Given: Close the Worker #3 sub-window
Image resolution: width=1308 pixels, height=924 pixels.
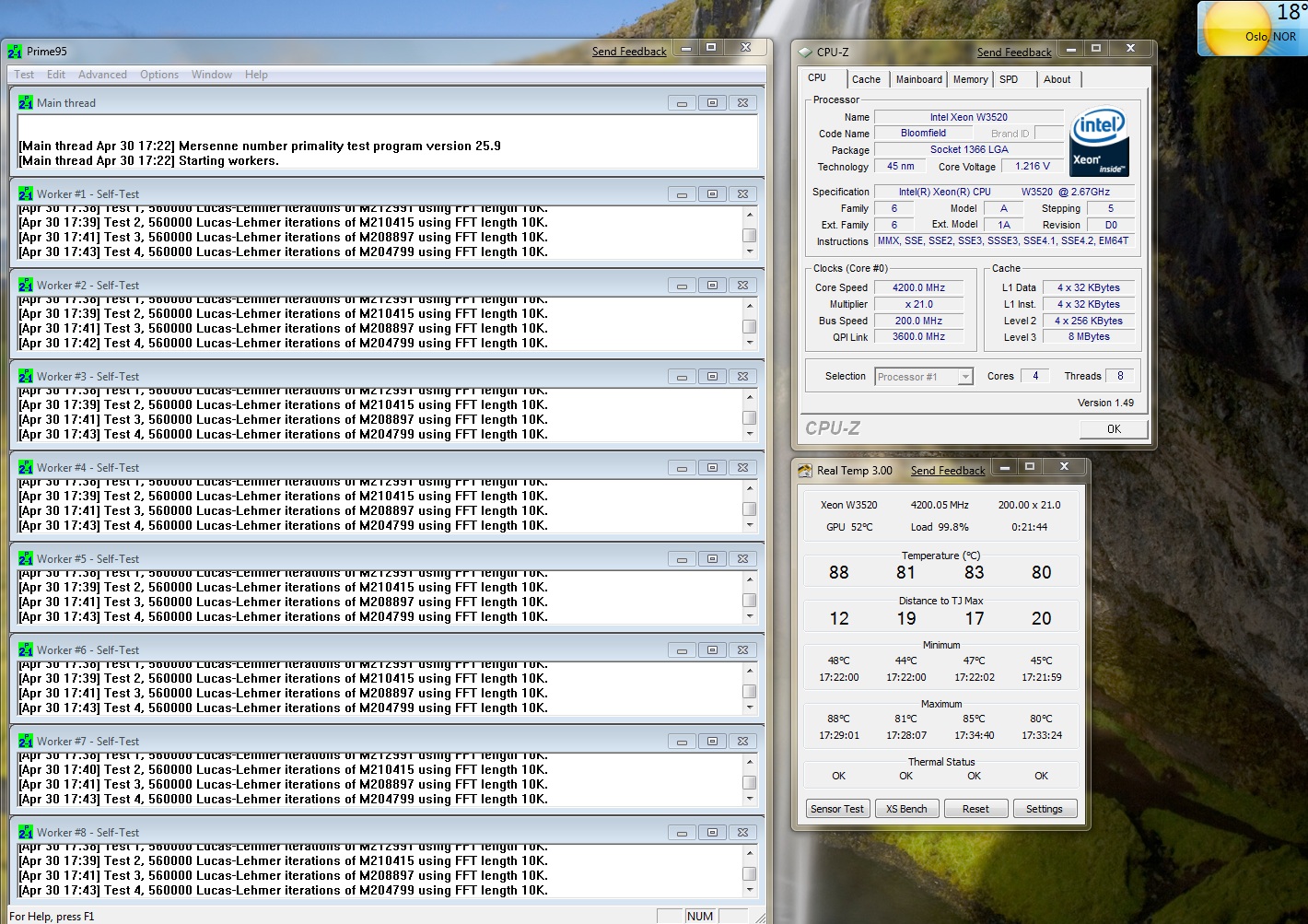Looking at the screenshot, I should tap(742, 377).
